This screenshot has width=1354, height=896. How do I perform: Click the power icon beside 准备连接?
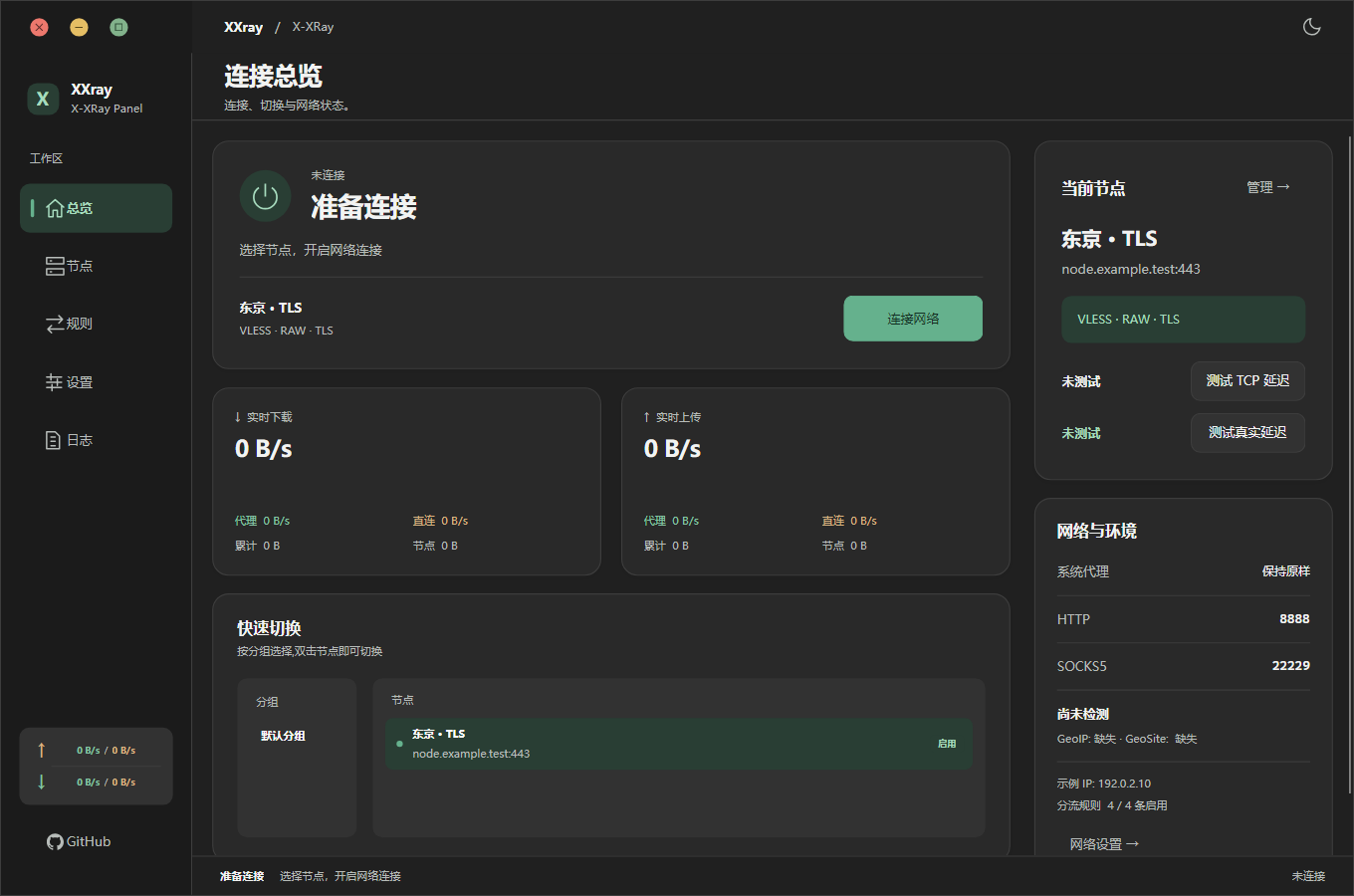click(265, 196)
